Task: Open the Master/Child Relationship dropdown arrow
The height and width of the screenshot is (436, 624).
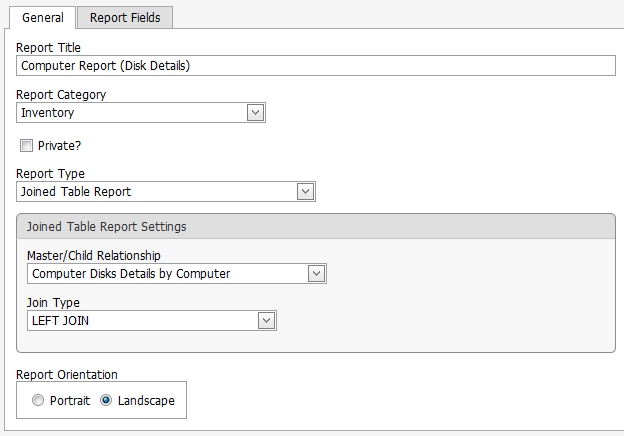Action: (x=316, y=273)
